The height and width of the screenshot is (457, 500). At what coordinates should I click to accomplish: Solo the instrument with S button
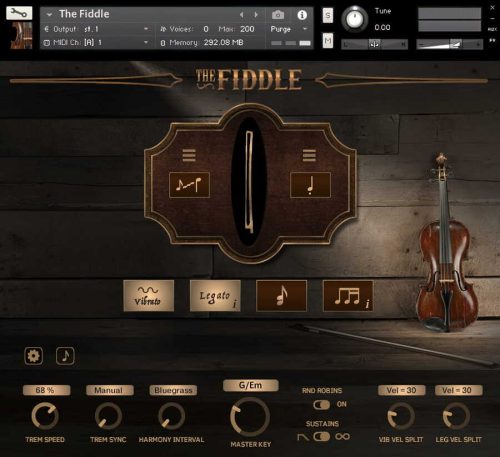coord(328,16)
